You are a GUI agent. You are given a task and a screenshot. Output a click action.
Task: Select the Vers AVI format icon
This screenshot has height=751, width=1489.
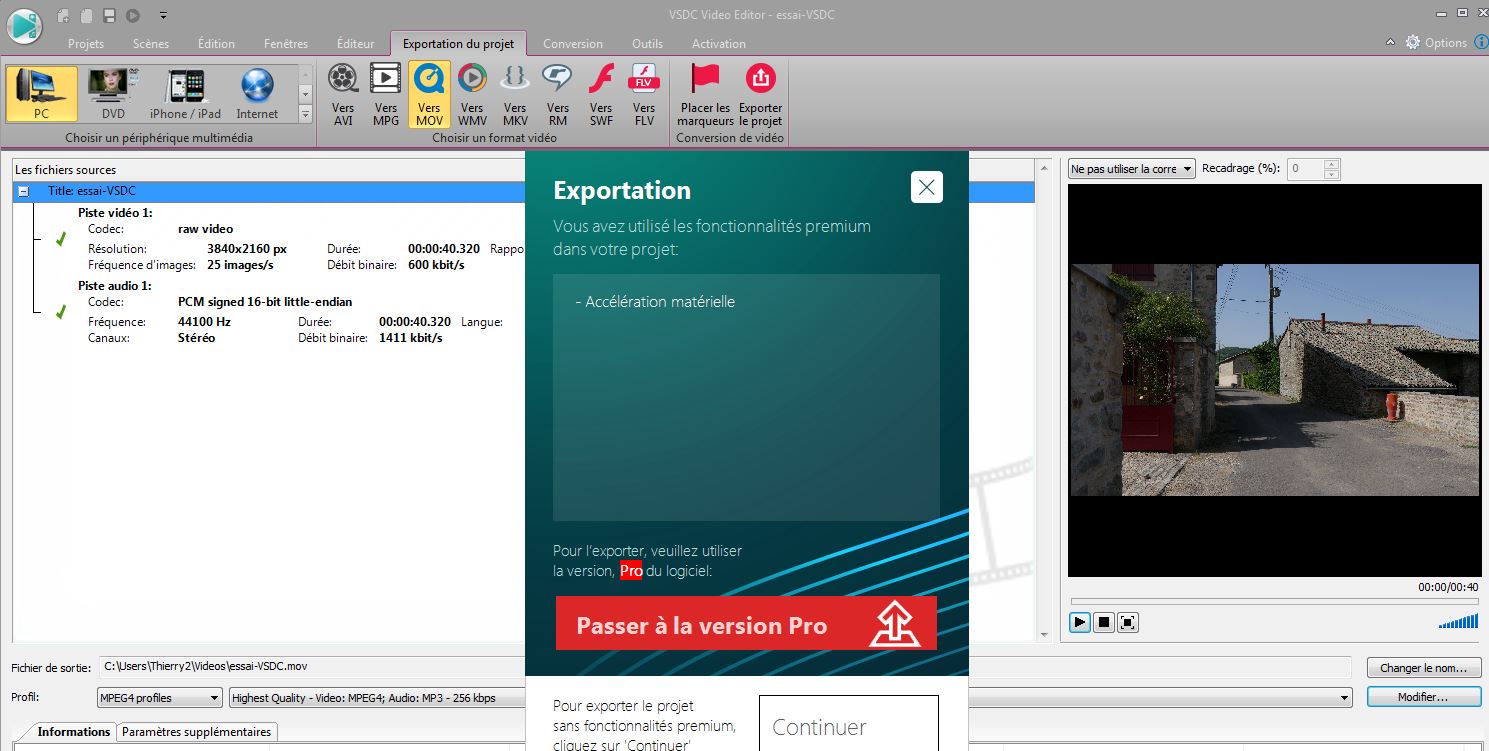point(343,94)
